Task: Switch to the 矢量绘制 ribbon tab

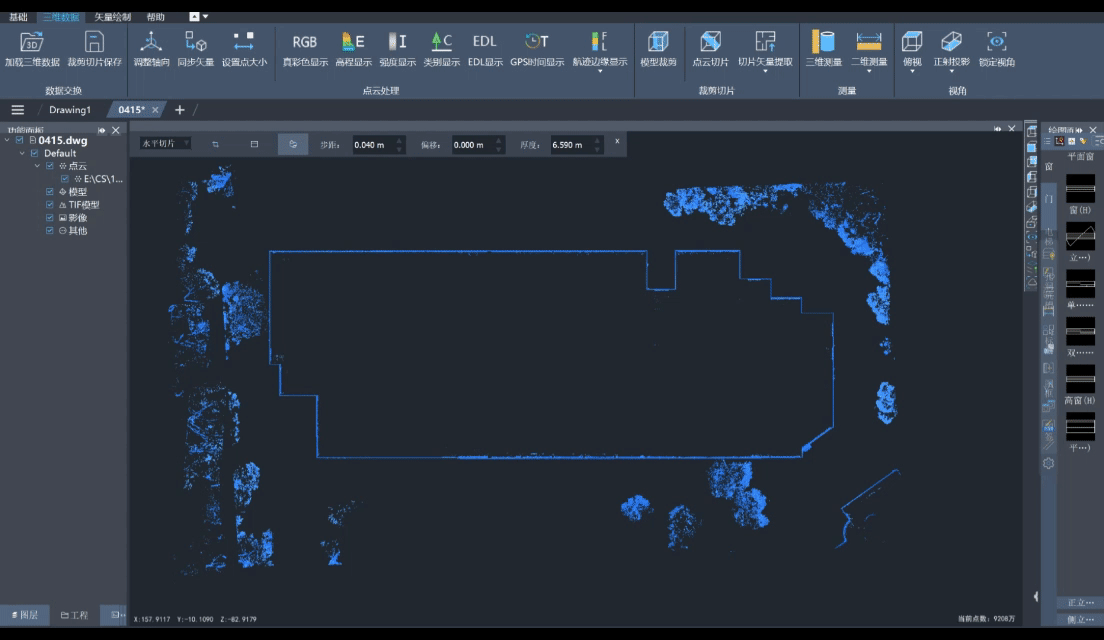Action: point(112,17)
